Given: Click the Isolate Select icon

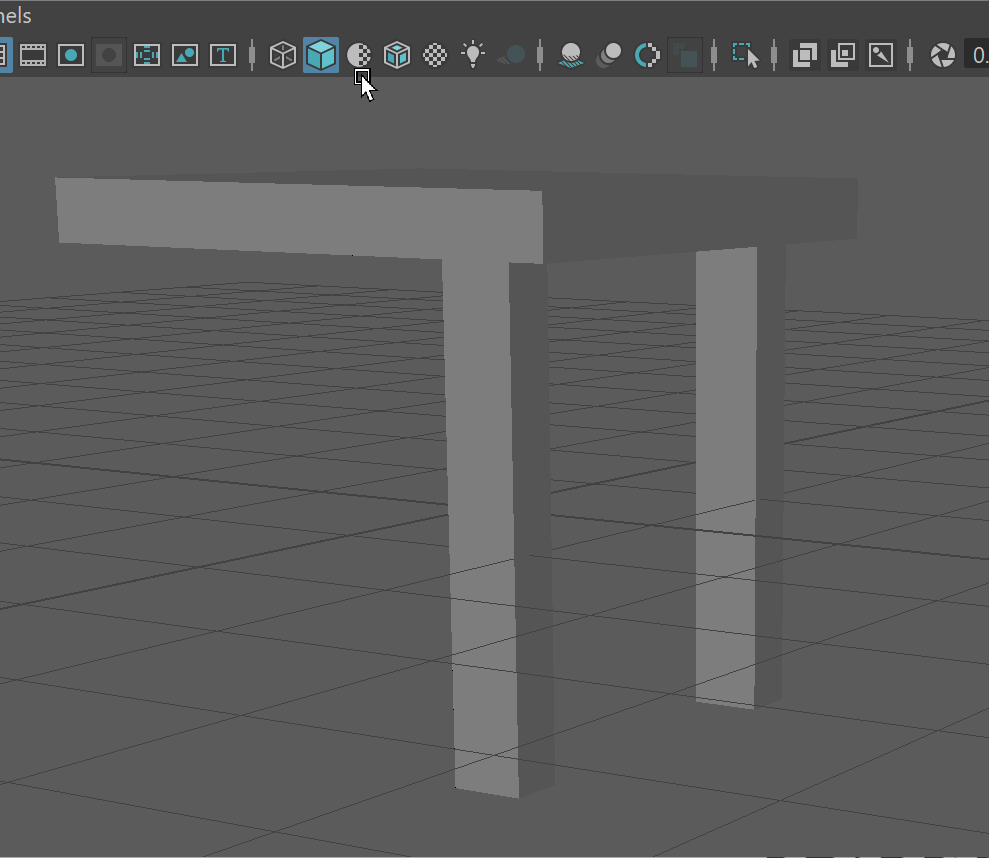Looking at the screenshot, I should [745, 55].
